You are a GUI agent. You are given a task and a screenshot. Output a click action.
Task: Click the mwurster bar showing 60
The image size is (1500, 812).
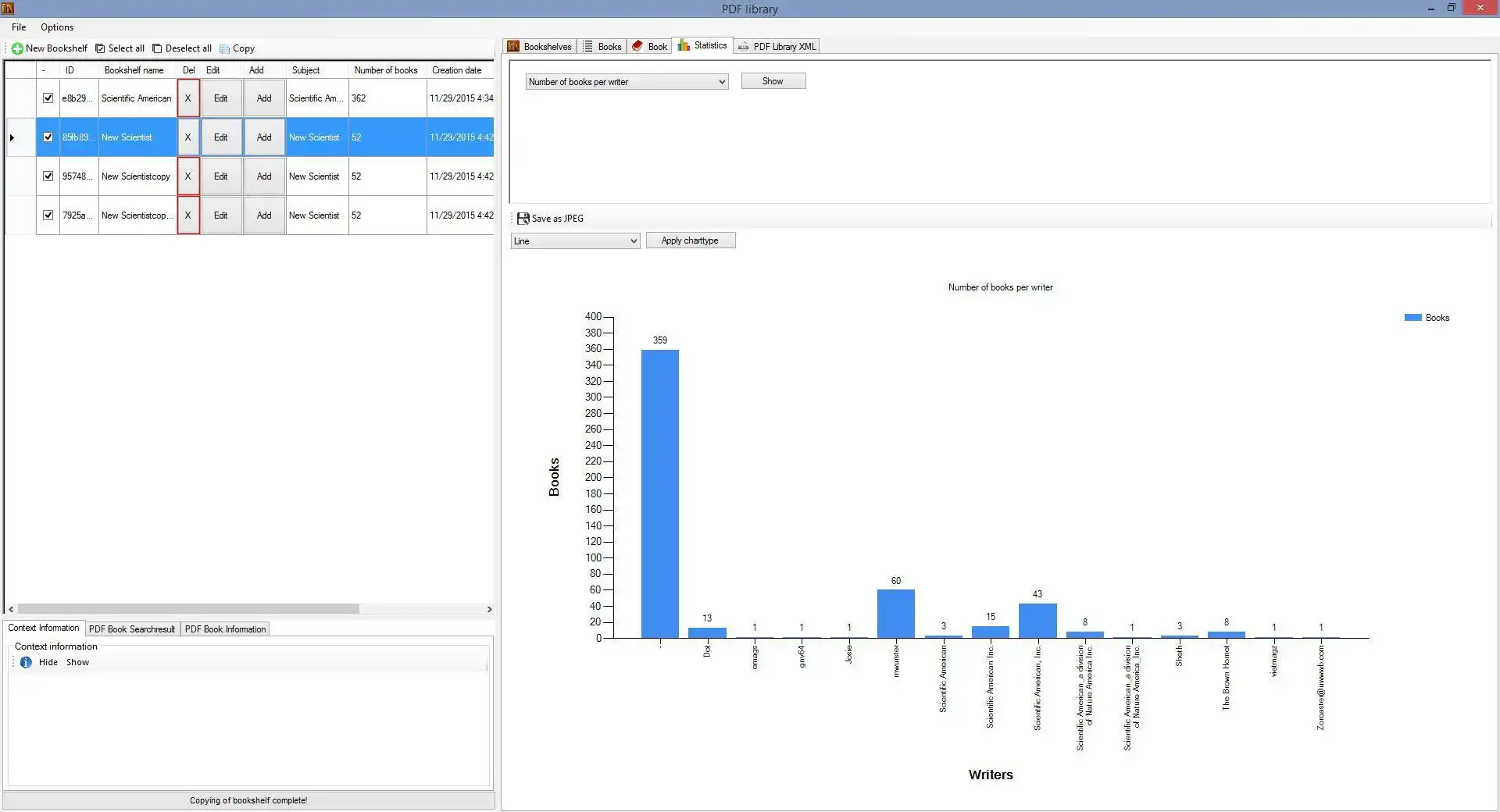(895, 614)
